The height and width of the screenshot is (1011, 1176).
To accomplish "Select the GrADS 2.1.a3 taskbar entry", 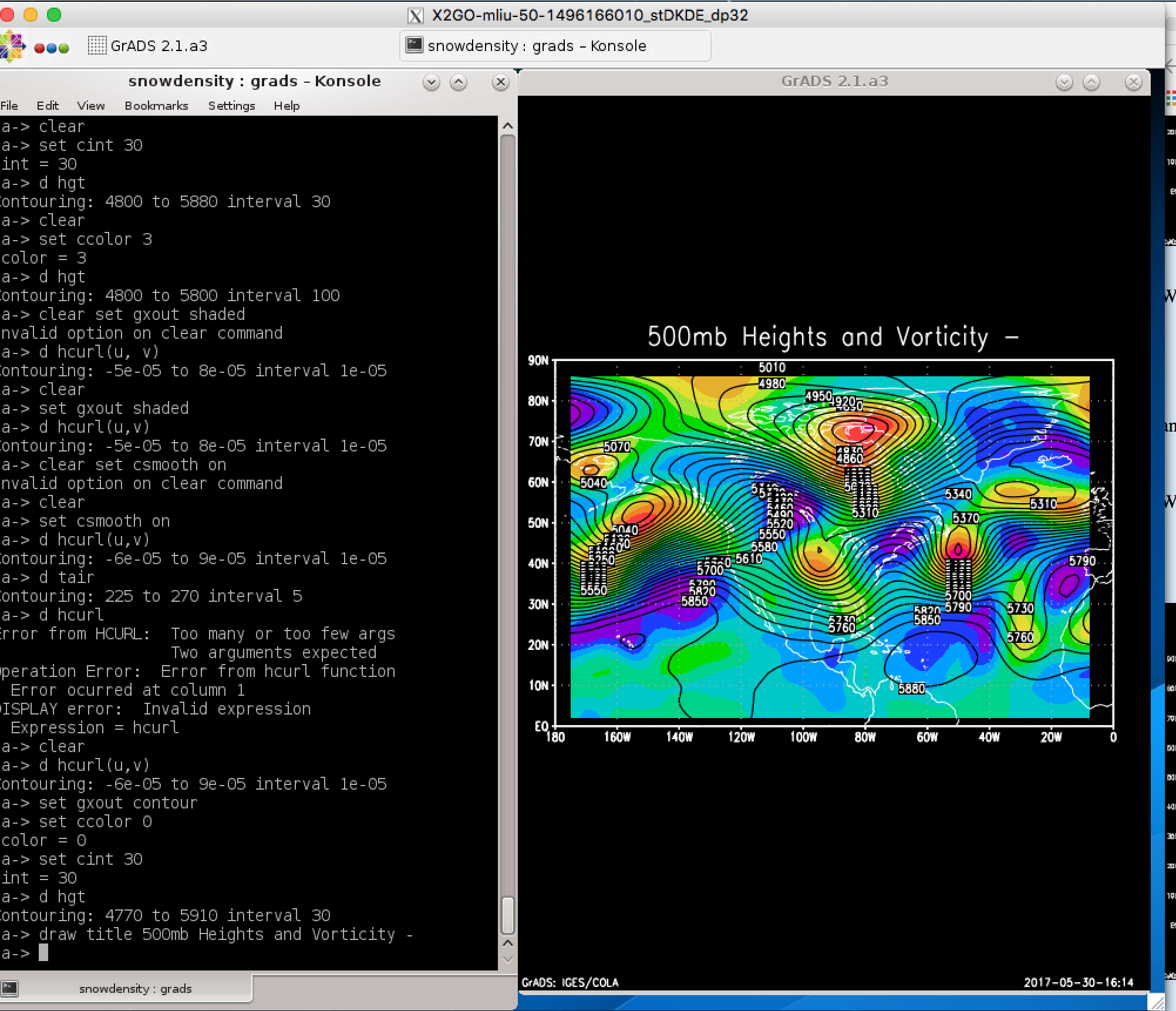I will click(x=148, y=46).
